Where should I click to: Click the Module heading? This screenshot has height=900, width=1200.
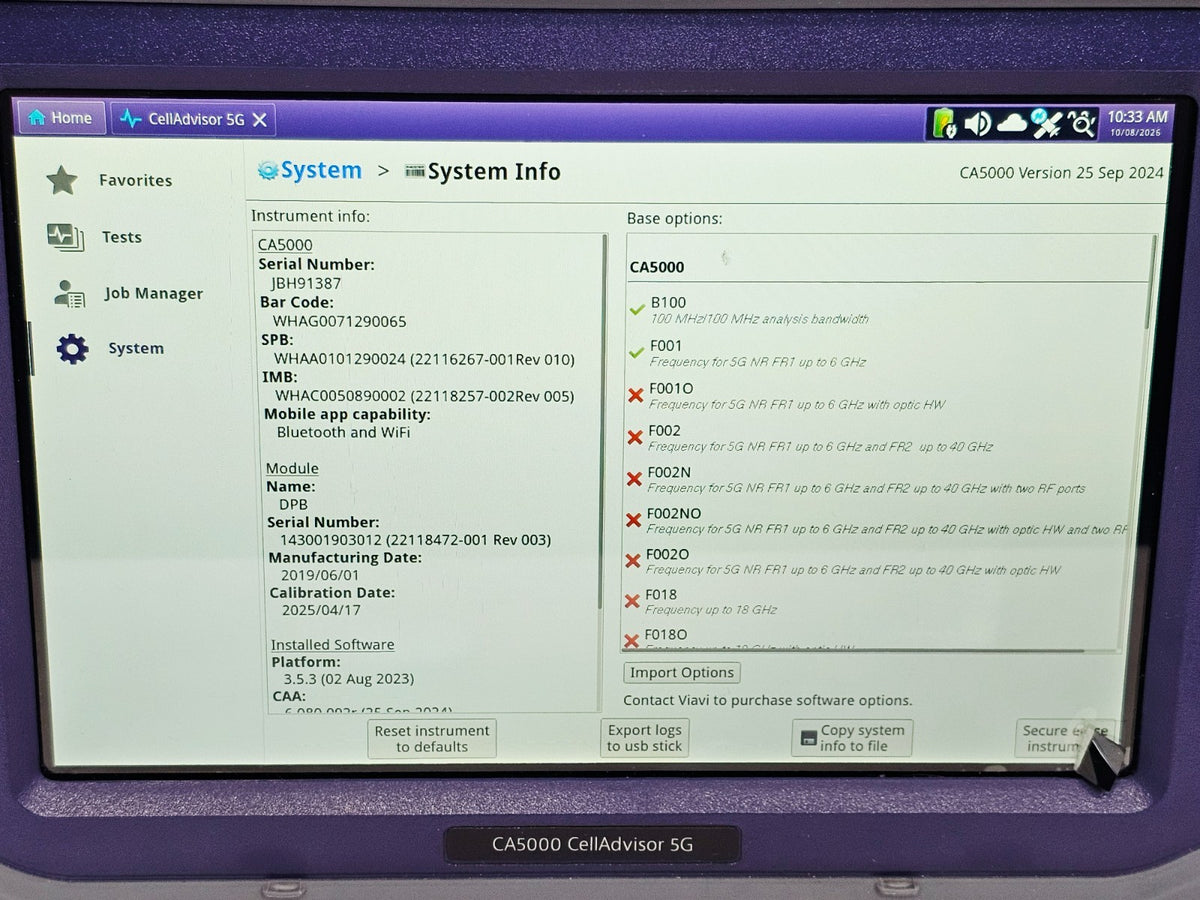[x=292, y=468]
